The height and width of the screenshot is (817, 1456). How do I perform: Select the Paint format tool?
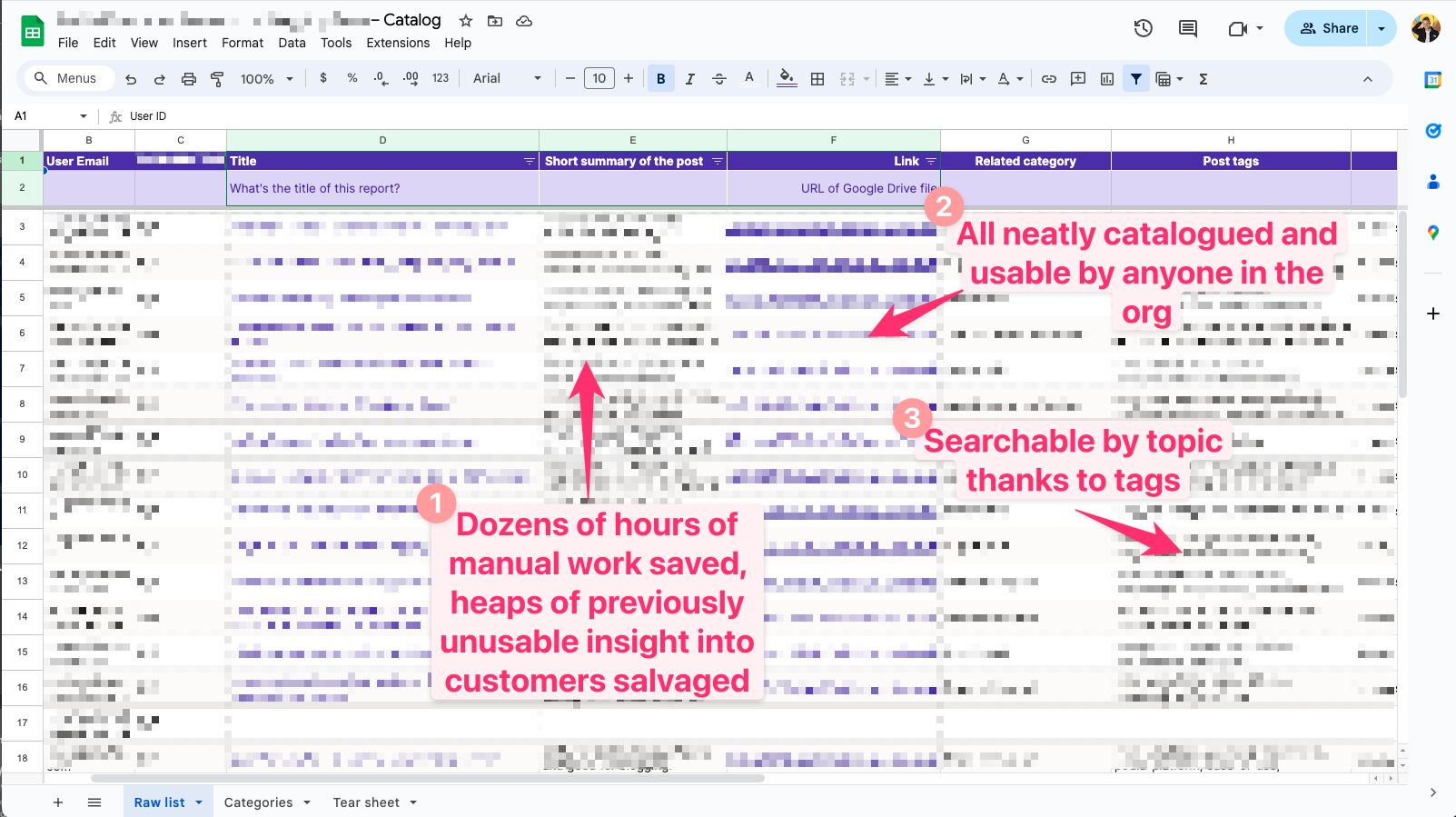coord(217,79)
